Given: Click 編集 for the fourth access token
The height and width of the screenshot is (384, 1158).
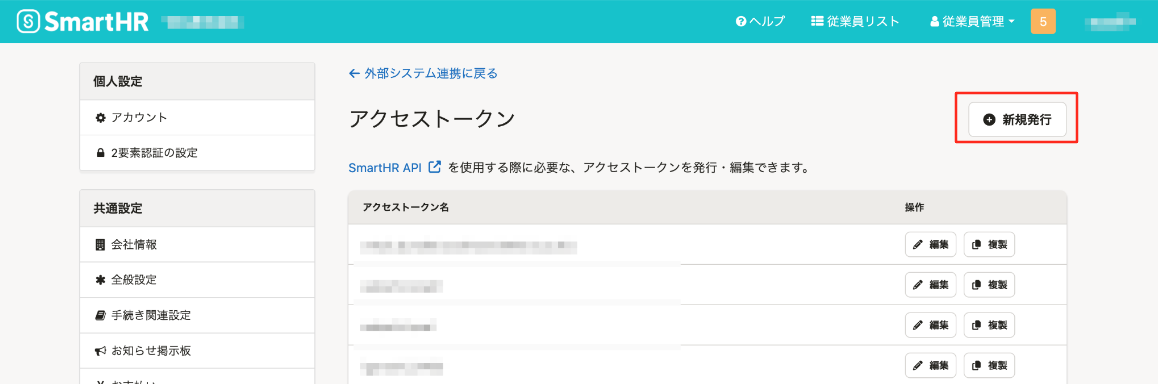Looking at the screenshot, I should coord(931,365).
